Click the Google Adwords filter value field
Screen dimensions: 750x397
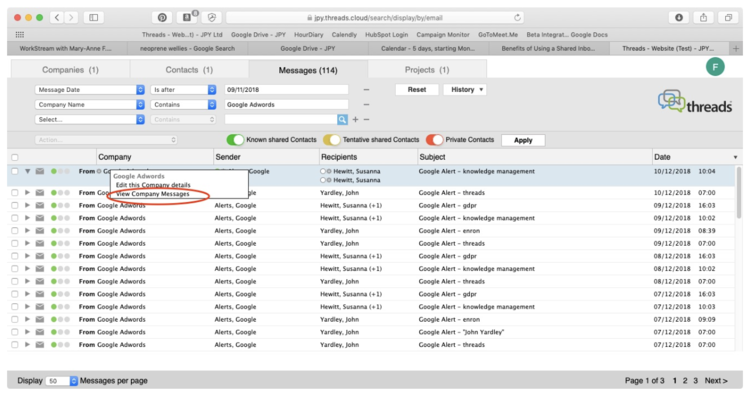(x=286, y=104)
